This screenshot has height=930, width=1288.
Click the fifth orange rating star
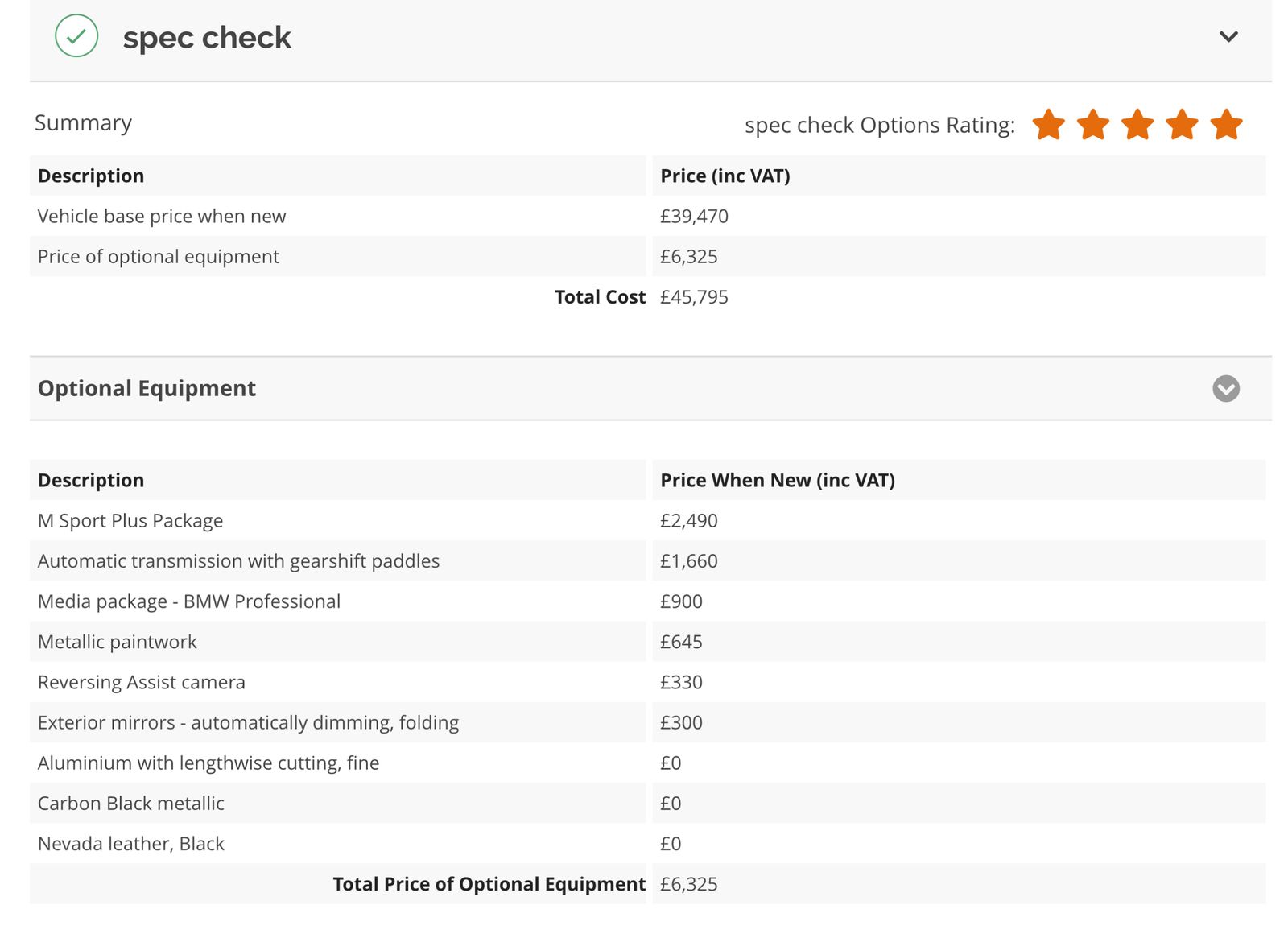coord(1226,125)
